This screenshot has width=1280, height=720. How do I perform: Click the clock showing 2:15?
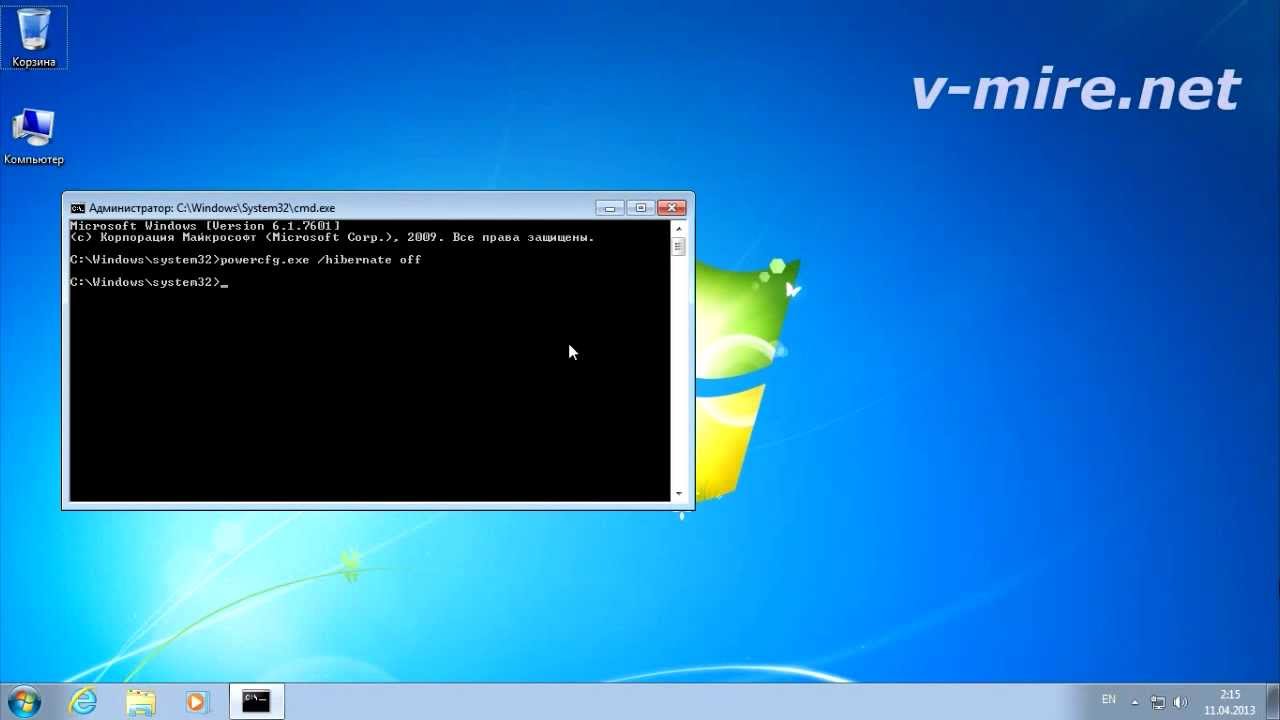[1230, 694]
